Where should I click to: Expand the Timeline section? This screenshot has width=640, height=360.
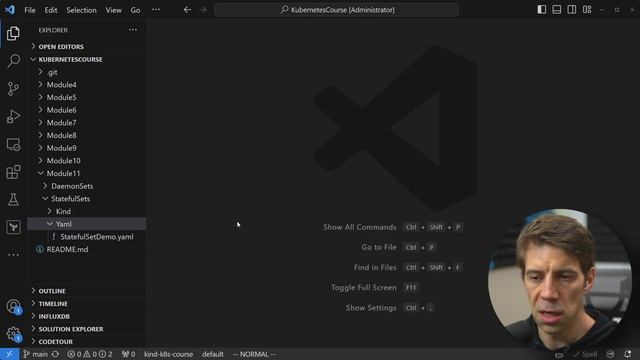tap(87, 304)
